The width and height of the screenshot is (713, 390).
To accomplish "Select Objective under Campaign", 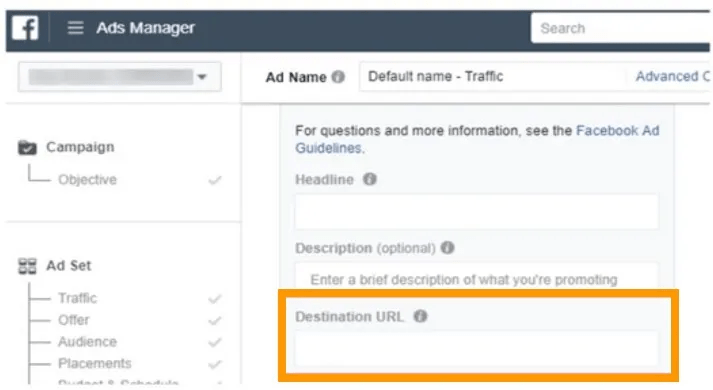I will click(87, 180).
